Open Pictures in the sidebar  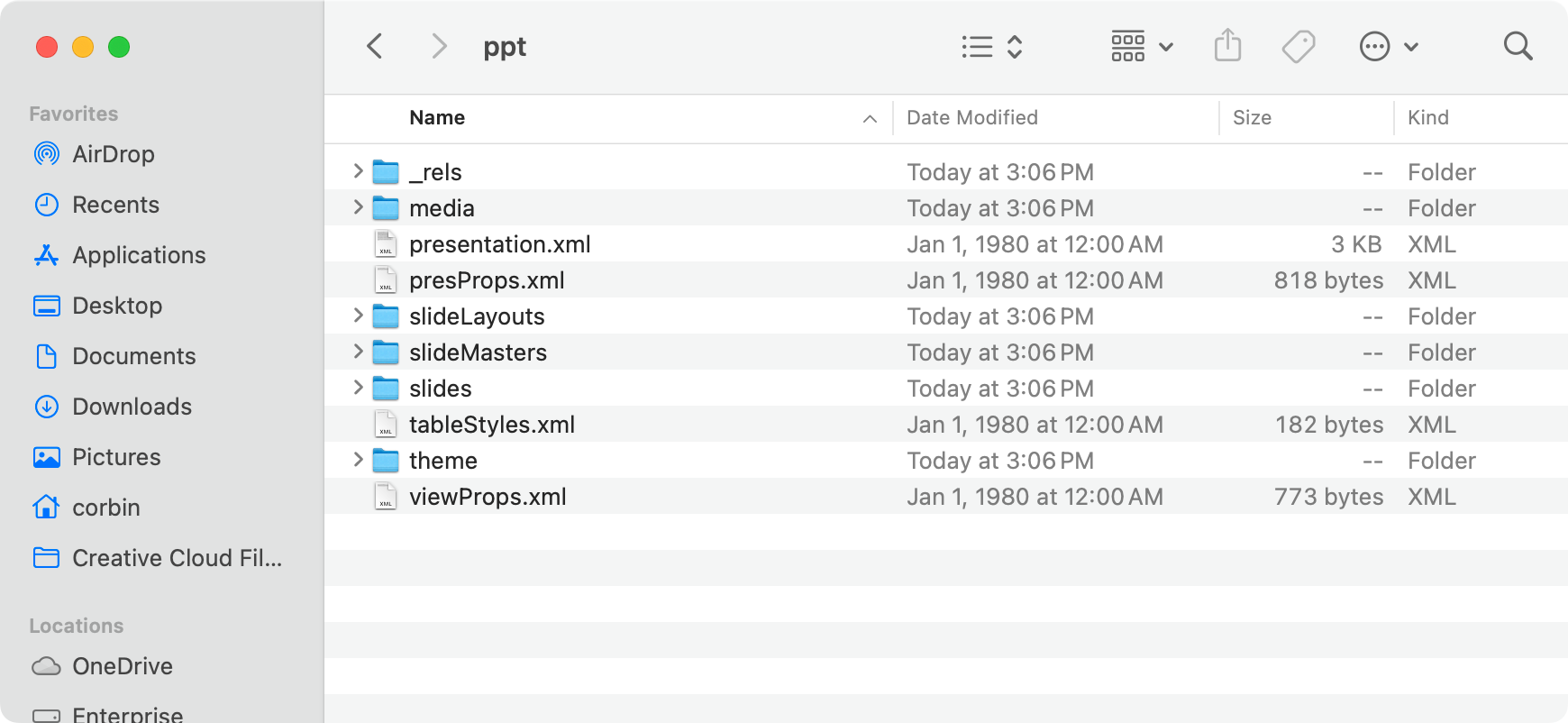click(x=96, y=457)
